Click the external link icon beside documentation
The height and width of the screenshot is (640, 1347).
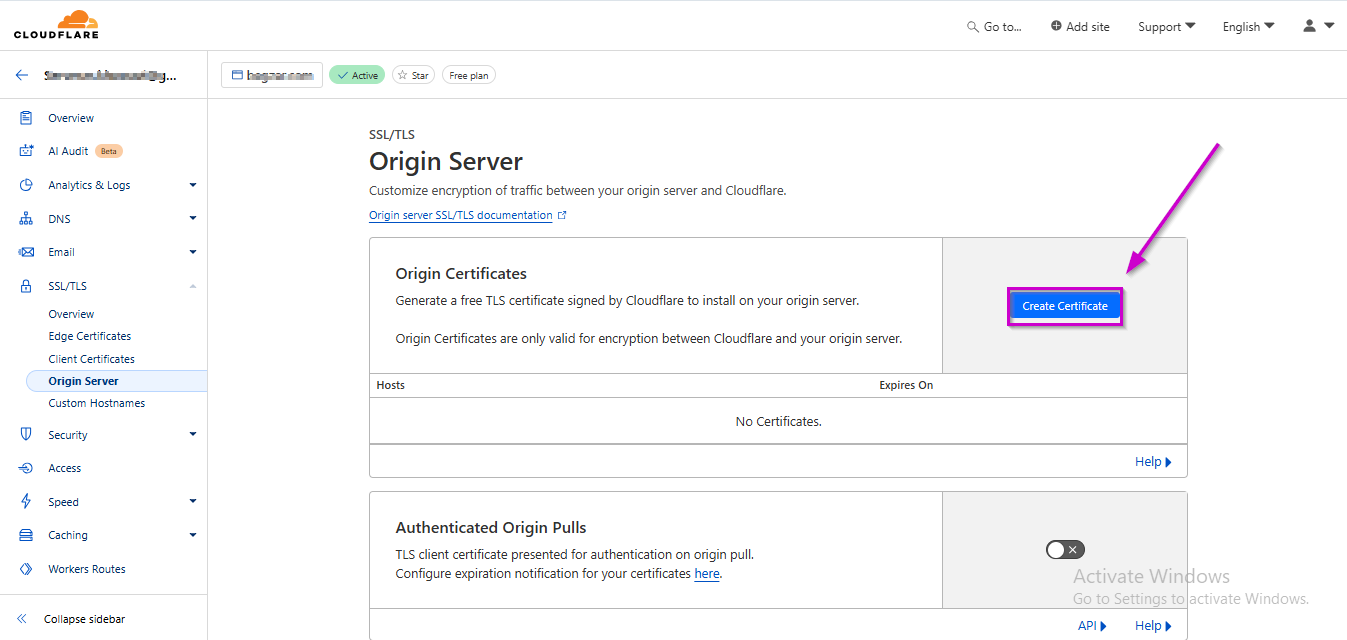562,215
